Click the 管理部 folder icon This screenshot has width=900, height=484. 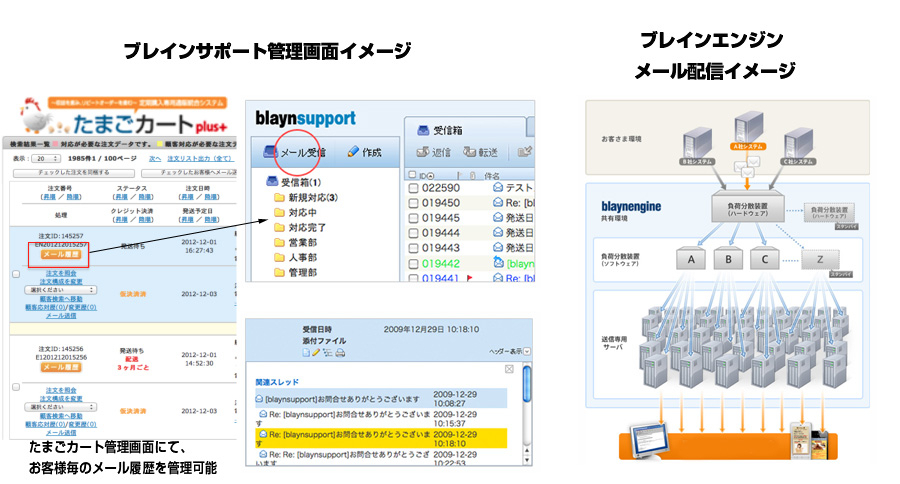pos(280,272)
